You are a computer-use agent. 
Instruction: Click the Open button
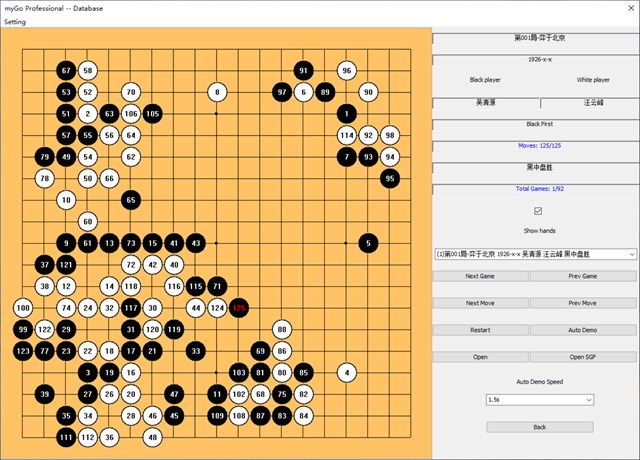(x=480, y=357)
